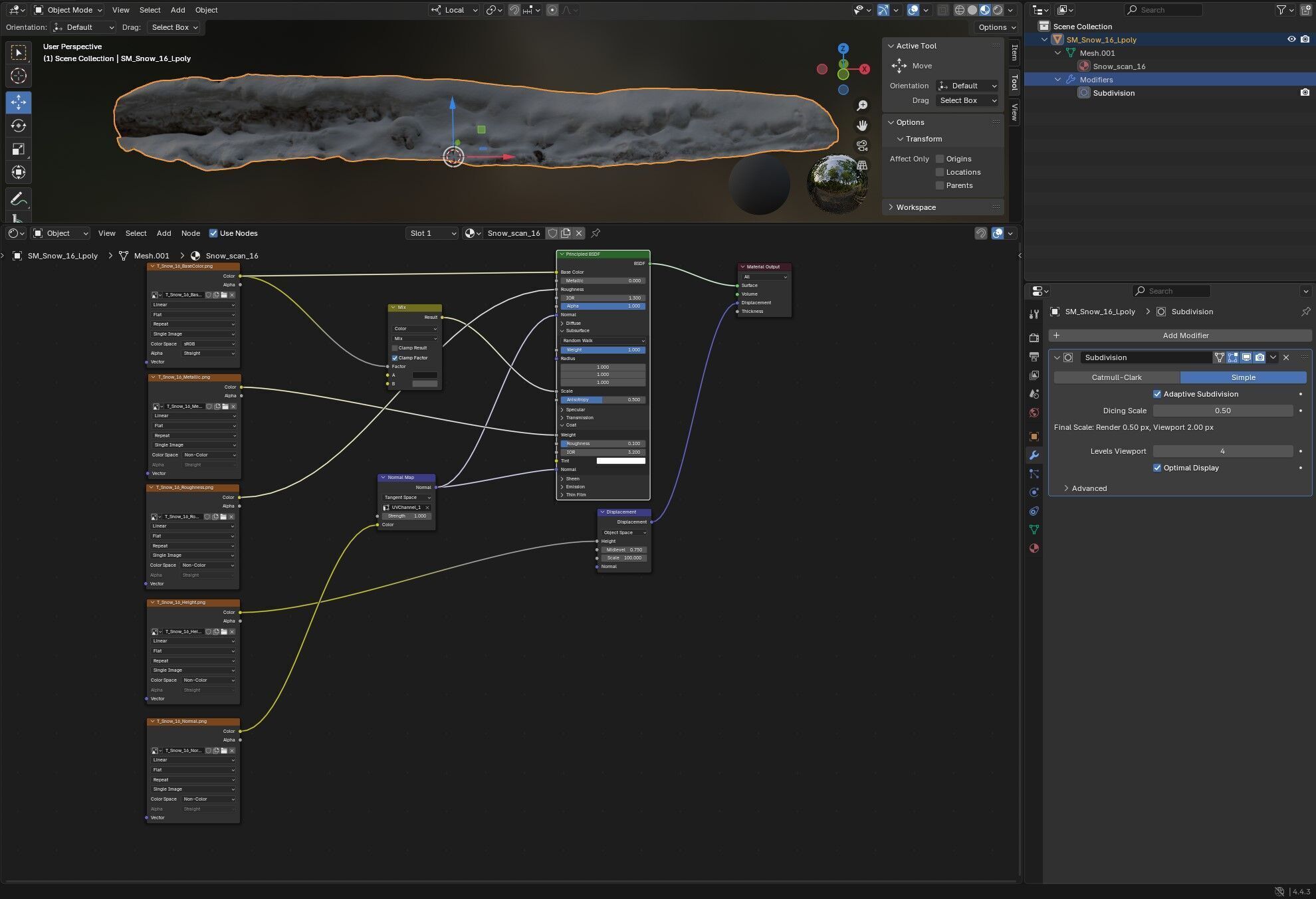Image resolution: width=1316 pixels, height=899 pixels.
Task: Open the Material properties tab icon
Action: tap(1034, 548)
